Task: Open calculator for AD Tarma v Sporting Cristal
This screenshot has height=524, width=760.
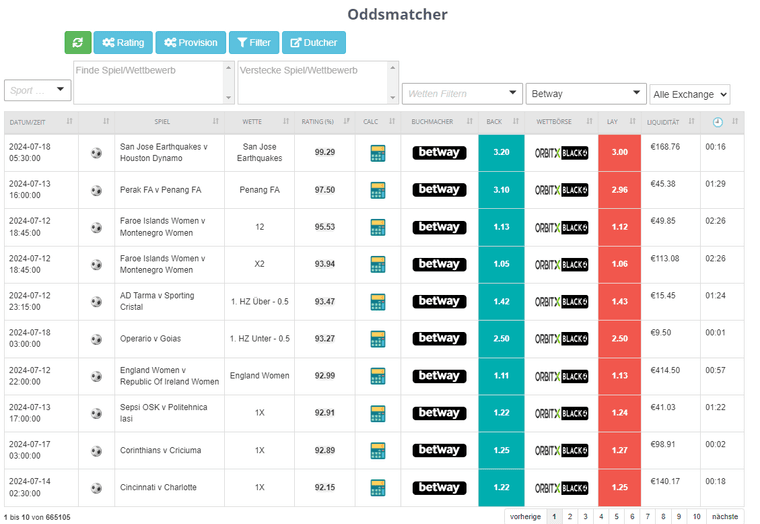Action: pos(378,302)
